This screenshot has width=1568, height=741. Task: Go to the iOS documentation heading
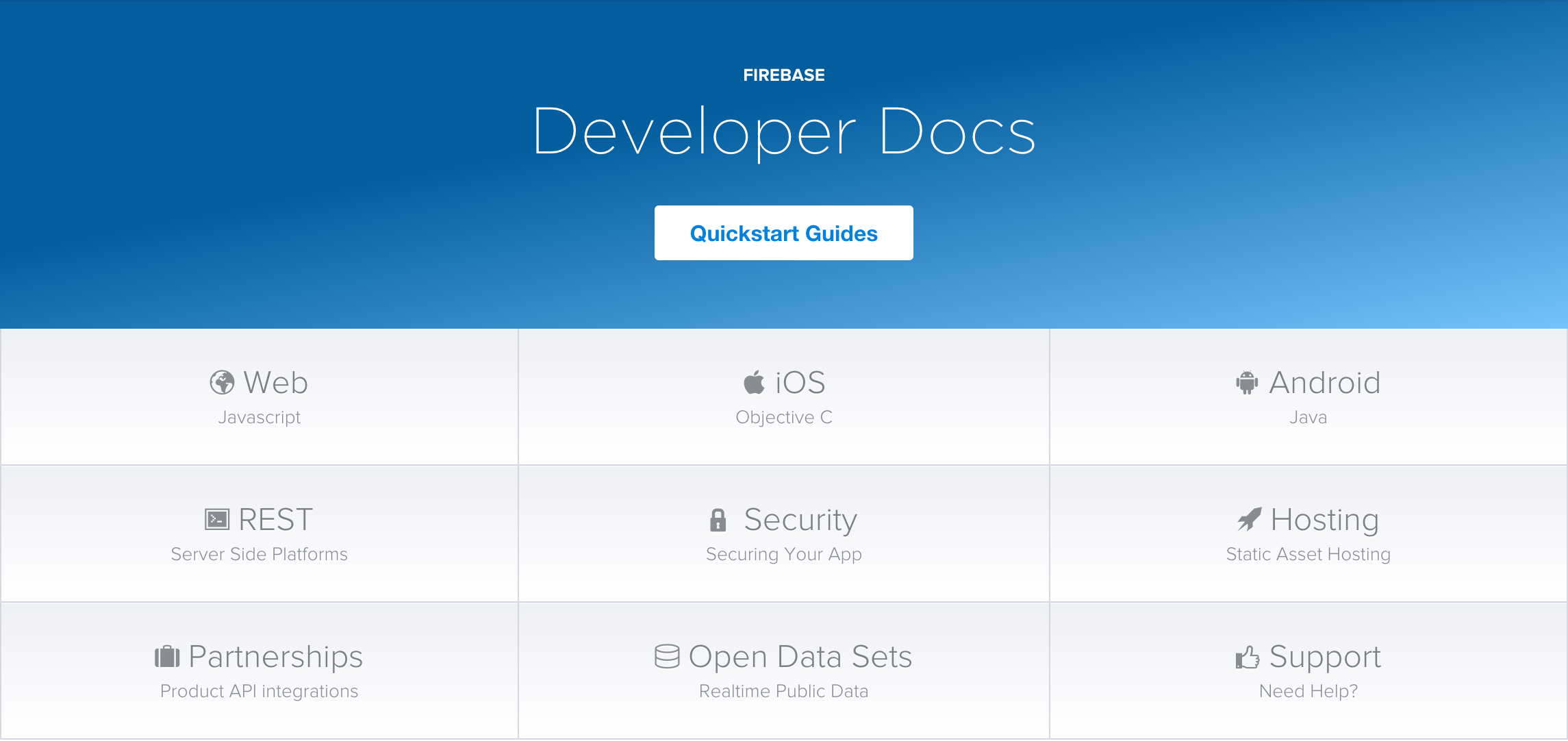tap(800, 383)
